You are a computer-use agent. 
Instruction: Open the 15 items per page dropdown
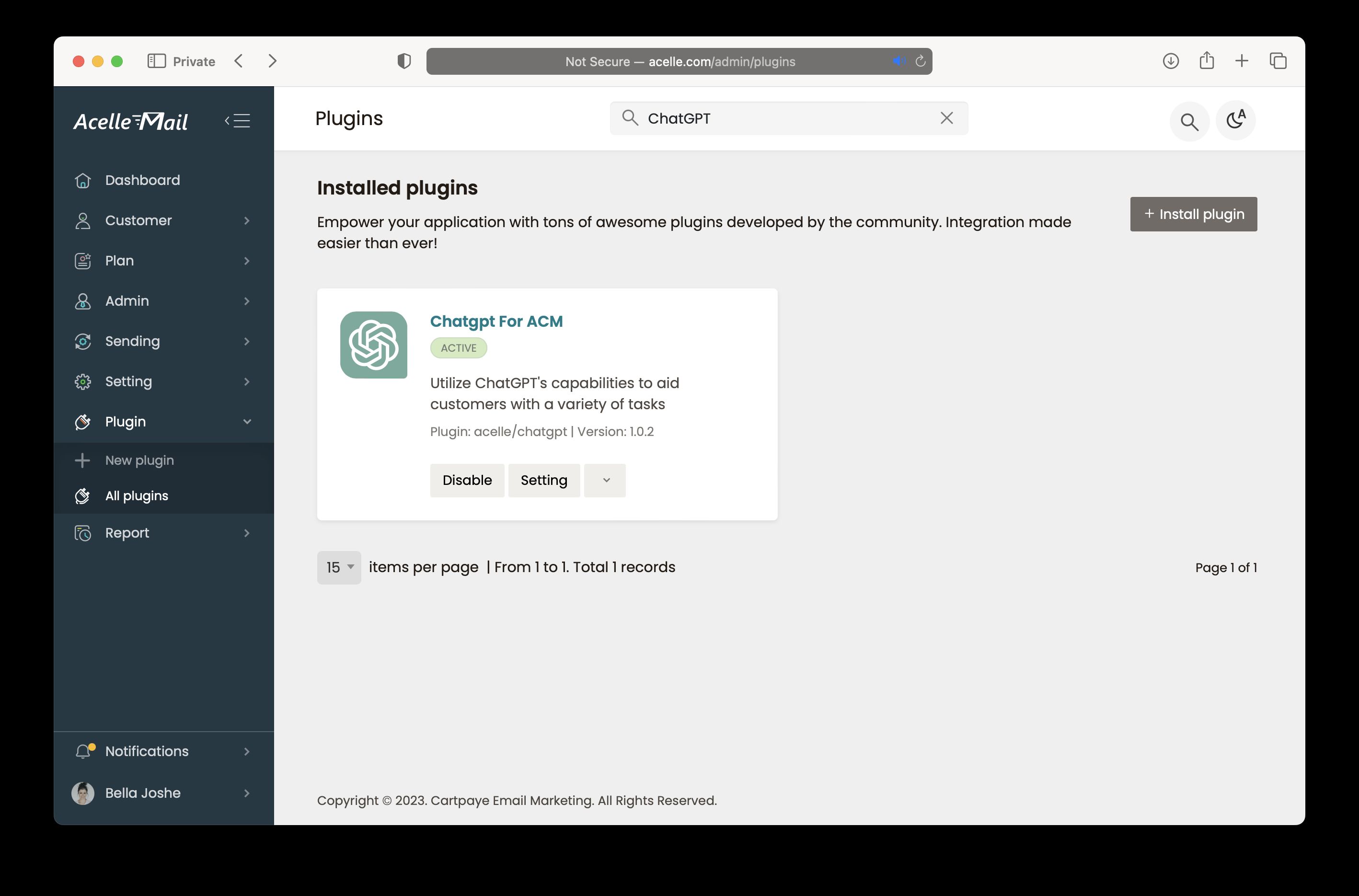pyautogui.click(x=339, y=567)
